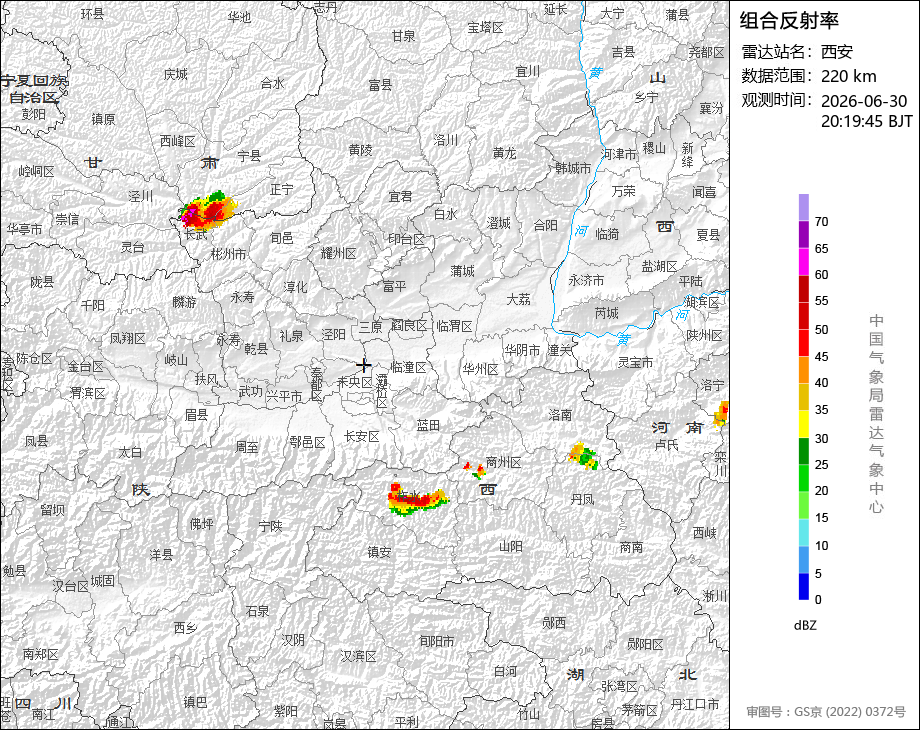920x730 pixels.
Task: Select the deep blue 0–5 dBZ legend swatch
Action: [x=804, y=586]
